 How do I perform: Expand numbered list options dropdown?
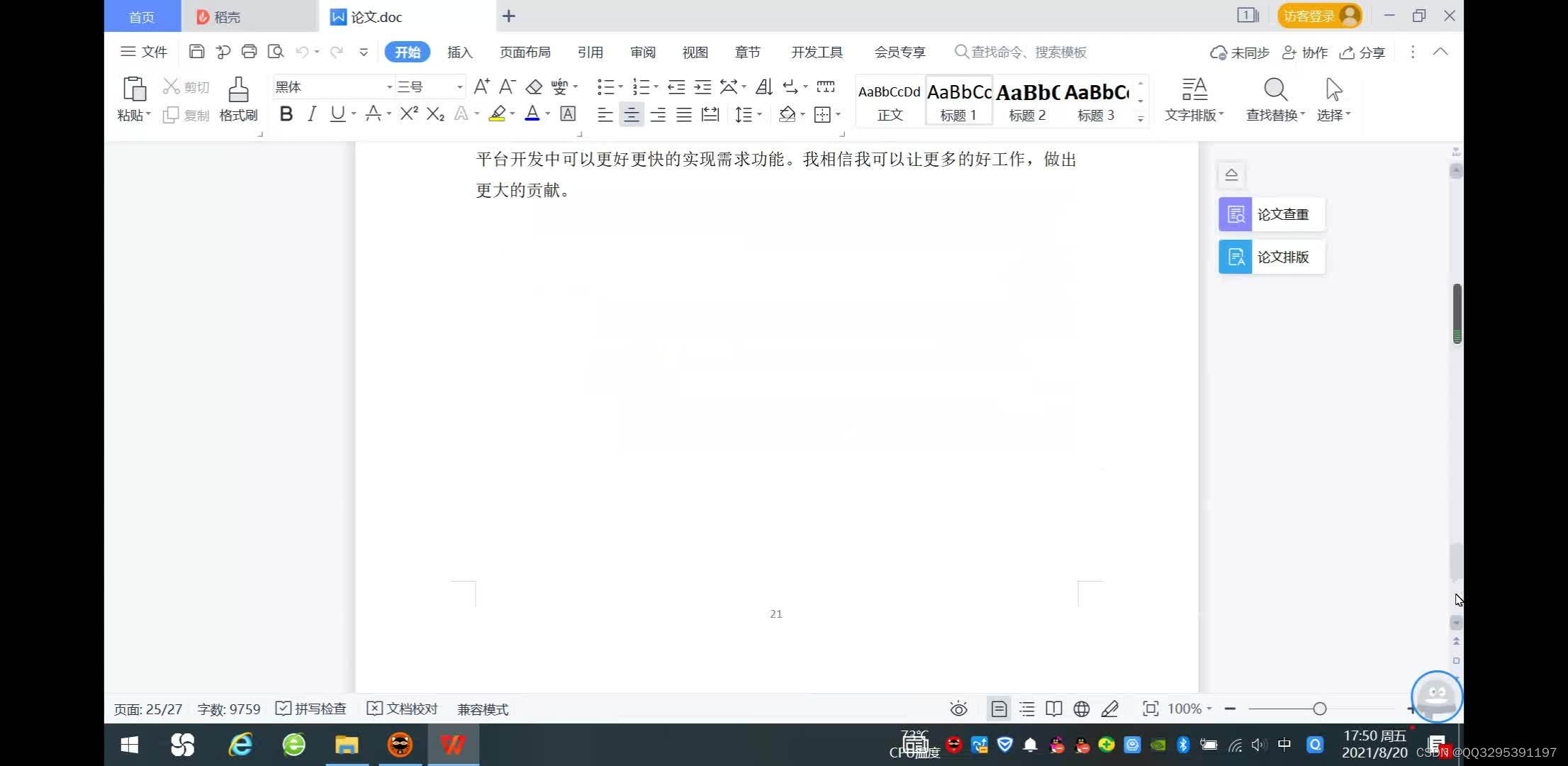click(656, 87)
